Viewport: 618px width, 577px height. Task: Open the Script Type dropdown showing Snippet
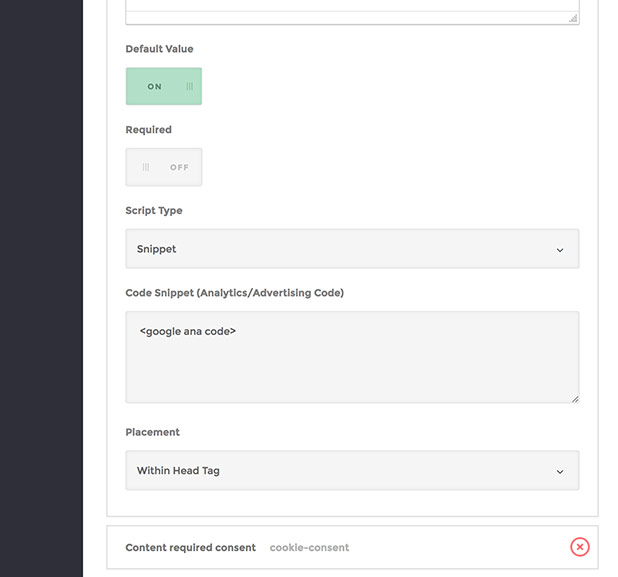point(352,249)
